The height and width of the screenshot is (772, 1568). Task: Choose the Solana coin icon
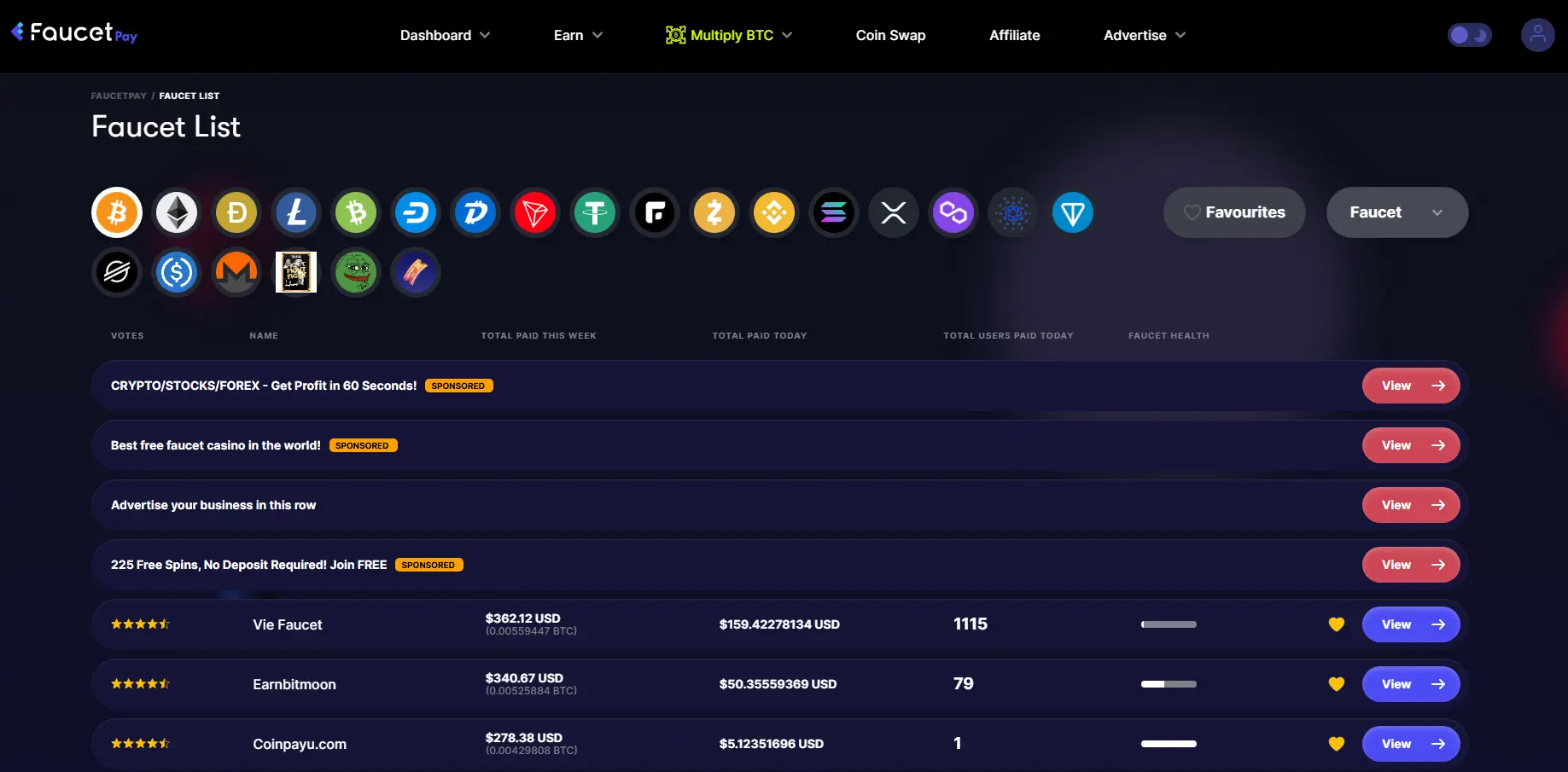click(834, 212)
